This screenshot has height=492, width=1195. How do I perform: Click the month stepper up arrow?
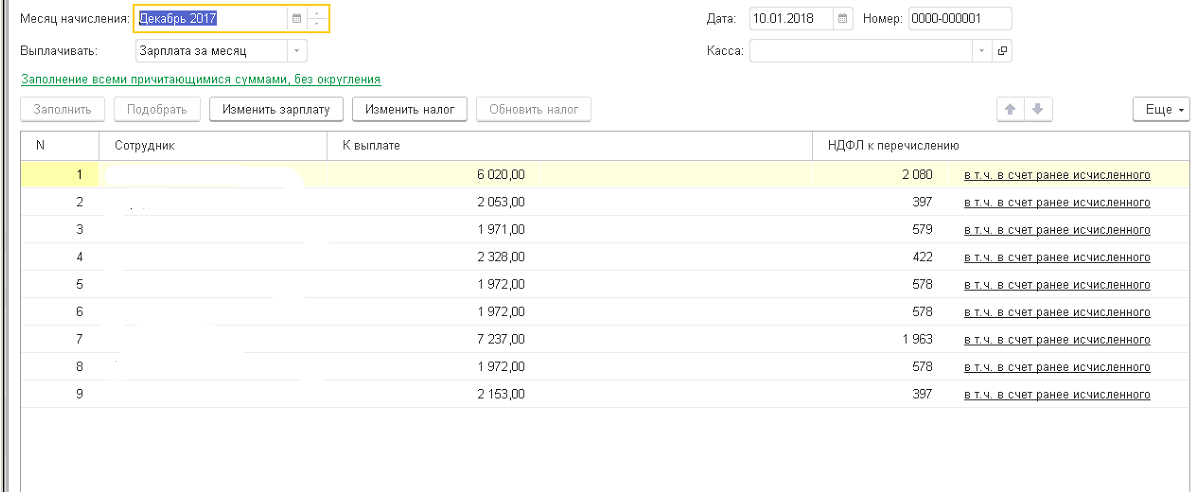tap(317, 13)
